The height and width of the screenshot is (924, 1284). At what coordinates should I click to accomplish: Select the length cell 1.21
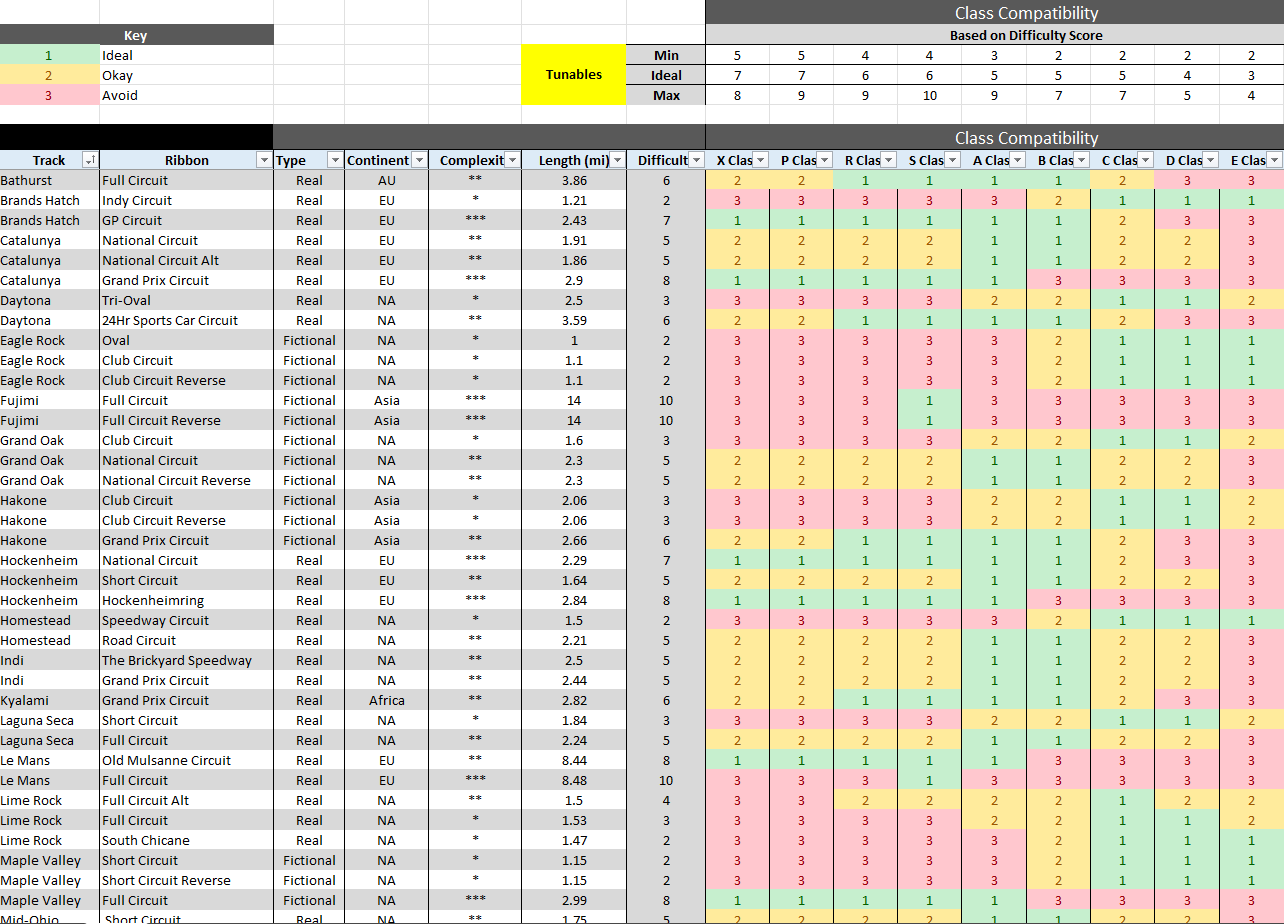click(574, 200)
